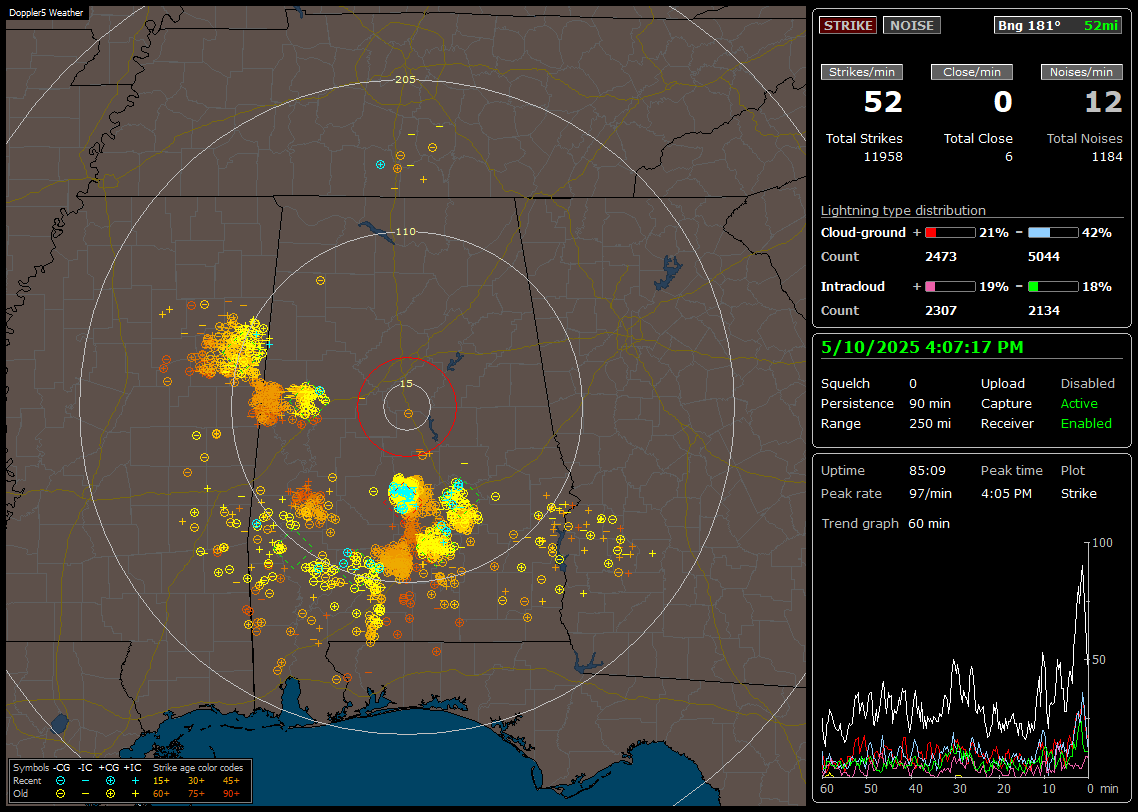Screen dimensions: 1138x812
Task: Click the Peak rate value 97/min
Action: coord(930,493)
